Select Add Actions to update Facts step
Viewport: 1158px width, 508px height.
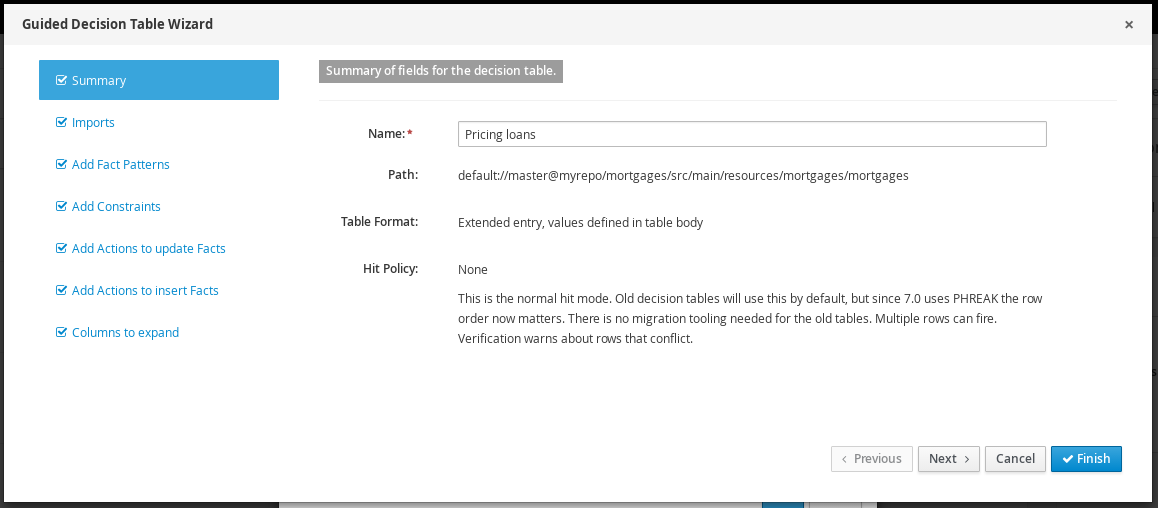(148, 249)
